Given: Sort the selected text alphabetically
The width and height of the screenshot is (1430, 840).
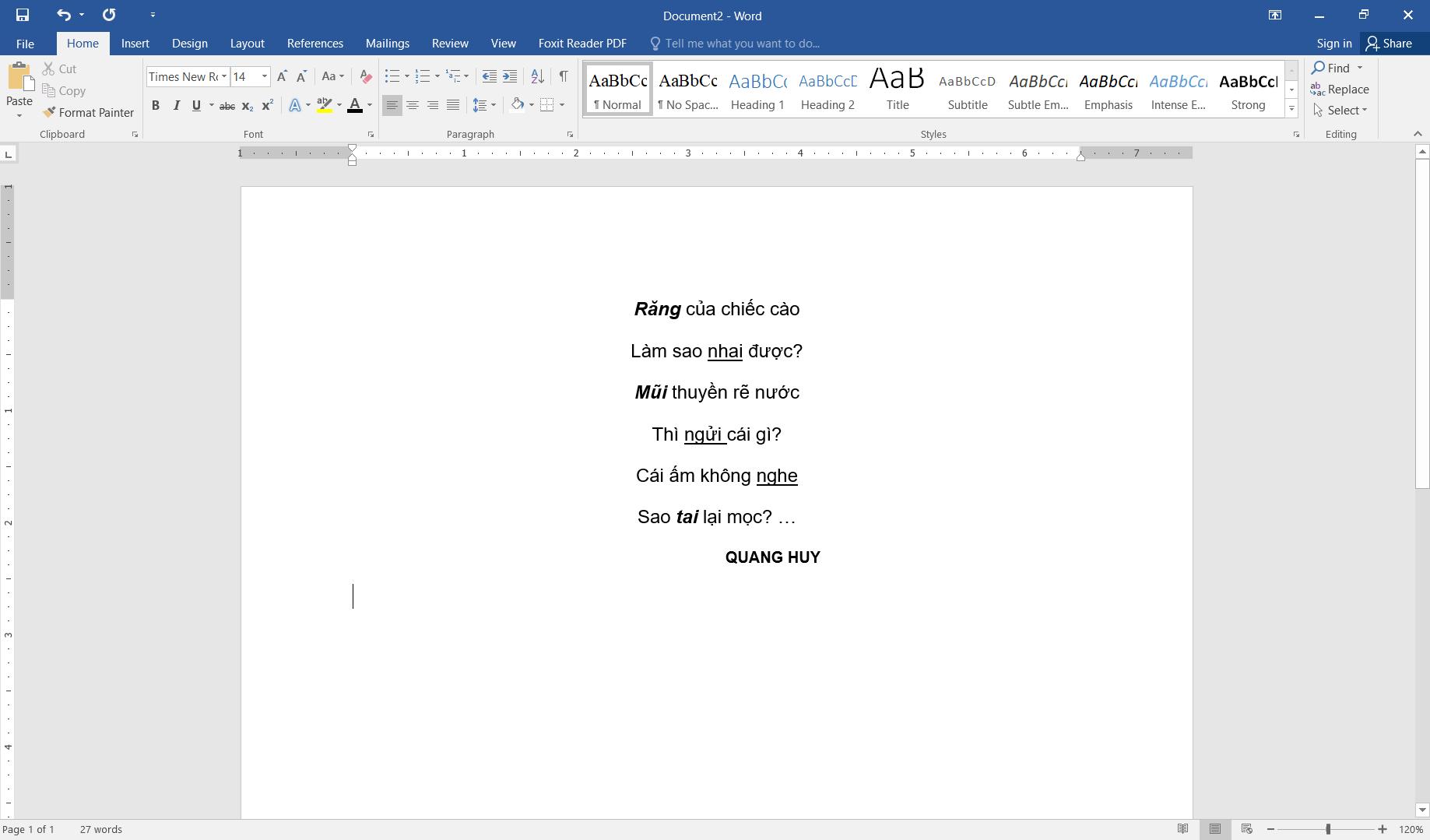Looking at the screenshot, I should (x=537, y=76).
